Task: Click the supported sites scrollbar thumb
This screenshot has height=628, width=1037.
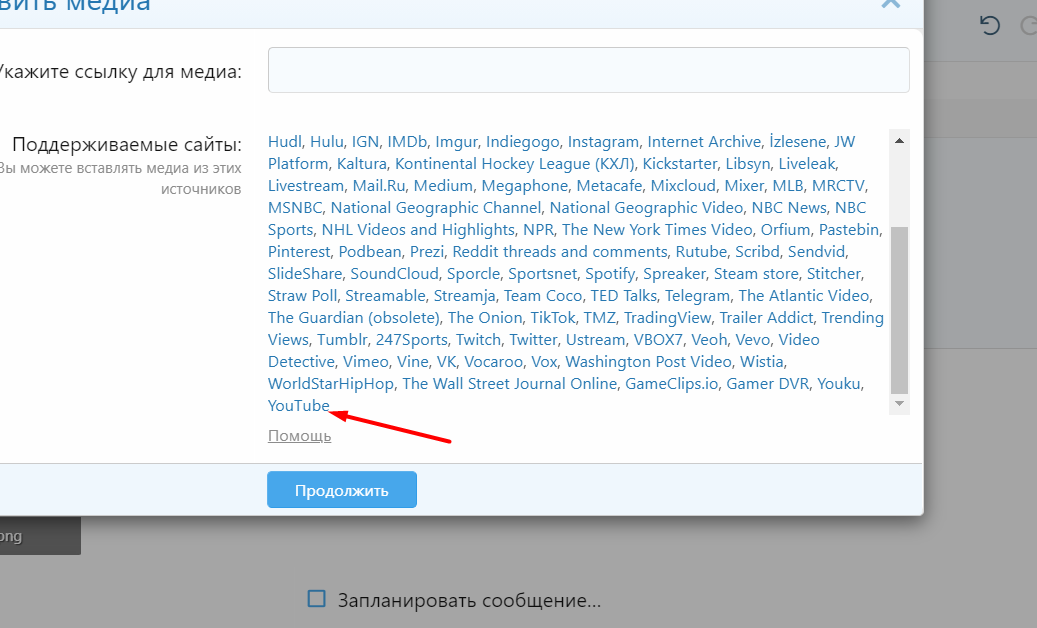Action: [899, 310]
